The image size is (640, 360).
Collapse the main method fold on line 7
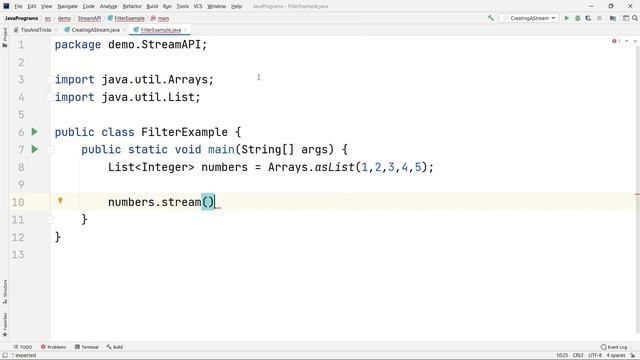(x=49, y=150)
